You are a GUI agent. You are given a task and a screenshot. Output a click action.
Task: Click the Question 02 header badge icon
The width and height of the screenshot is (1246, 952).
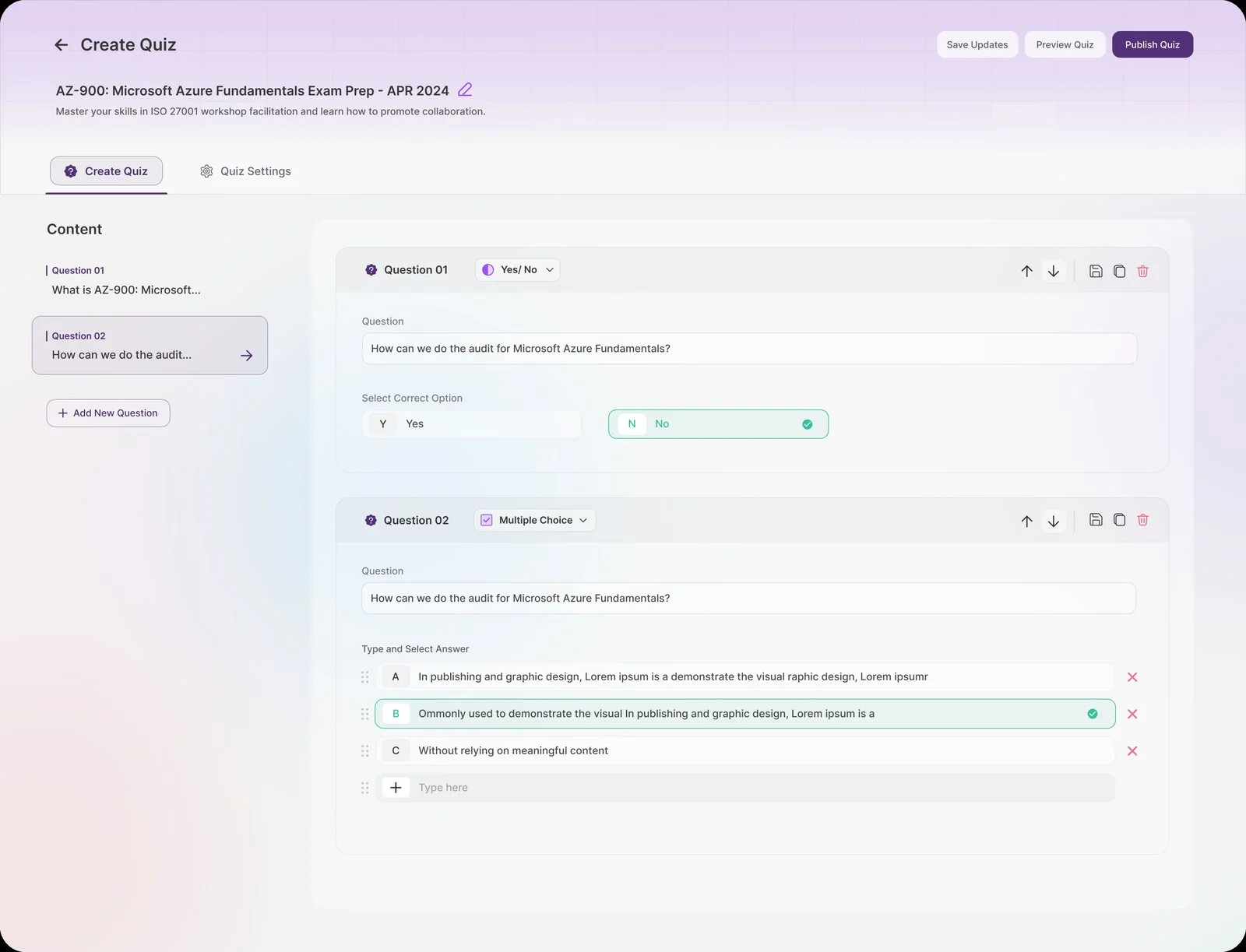point(371,520)
